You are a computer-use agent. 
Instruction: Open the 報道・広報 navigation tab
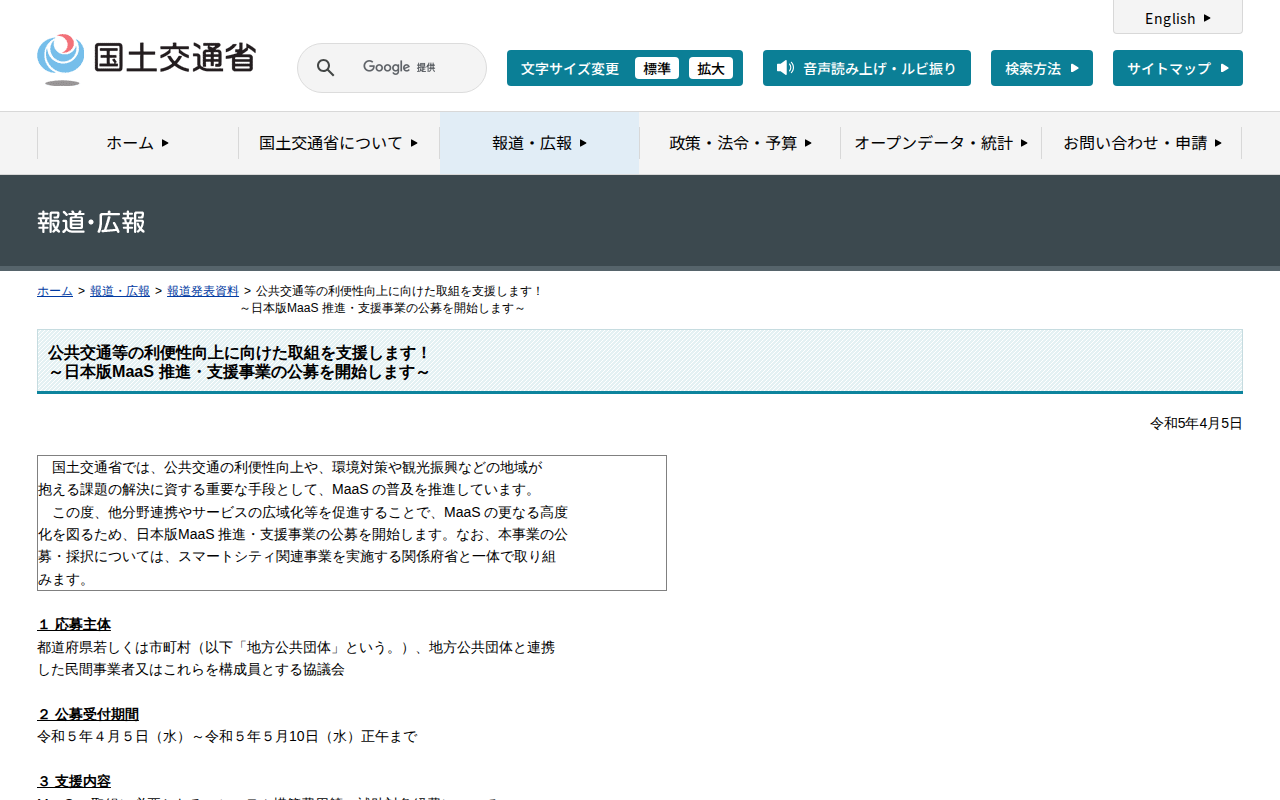coord(540,143)
